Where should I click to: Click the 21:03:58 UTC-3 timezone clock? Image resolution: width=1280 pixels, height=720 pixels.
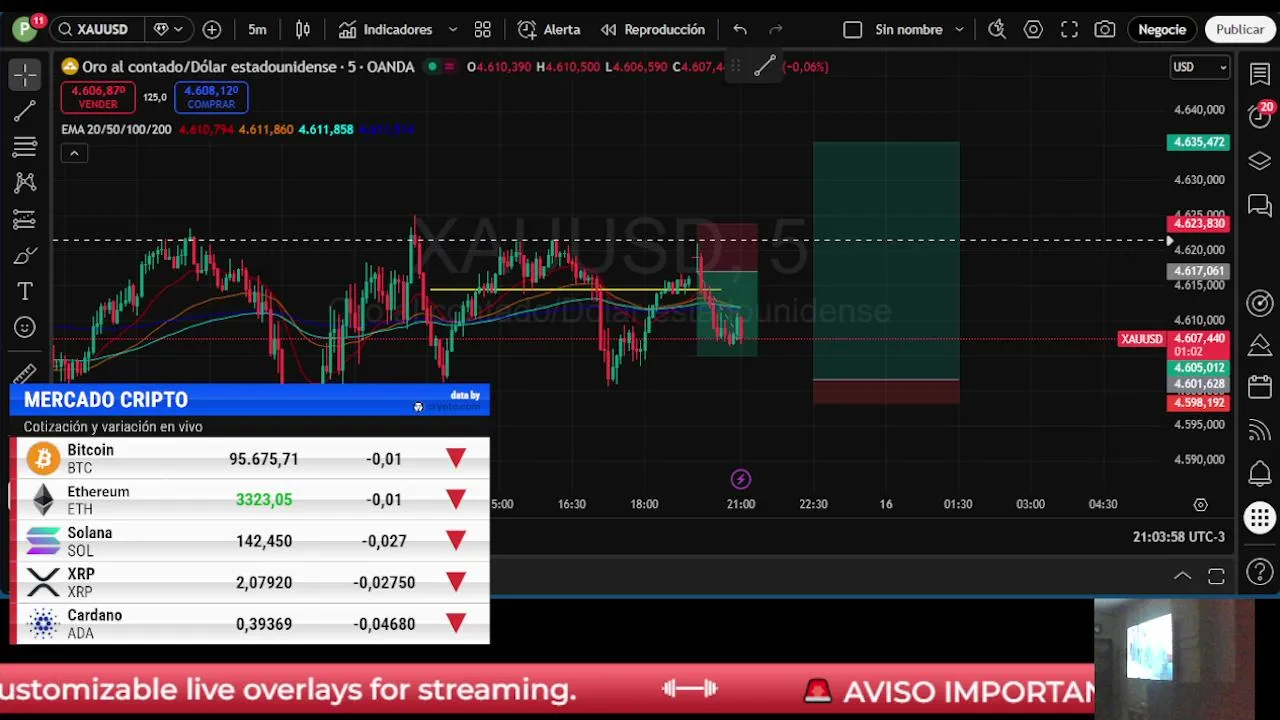click(1178, 537)
